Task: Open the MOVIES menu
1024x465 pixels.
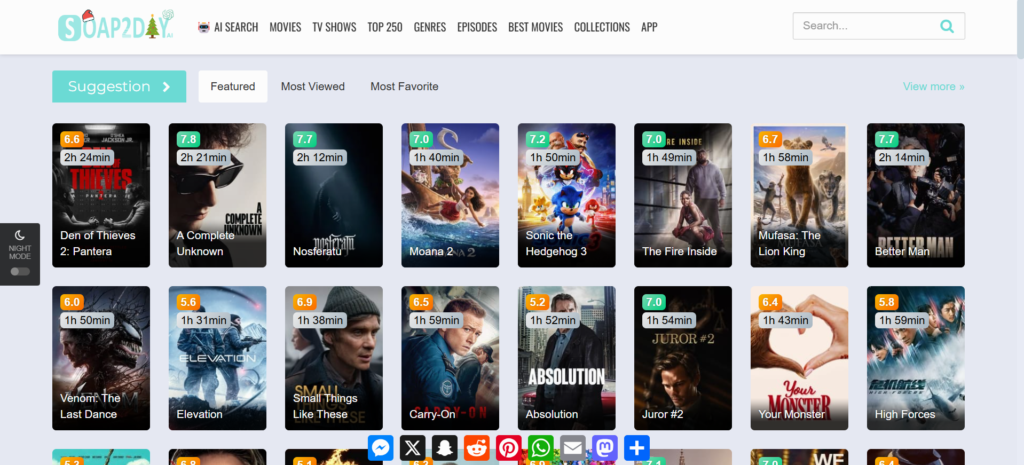Action: 285,27
